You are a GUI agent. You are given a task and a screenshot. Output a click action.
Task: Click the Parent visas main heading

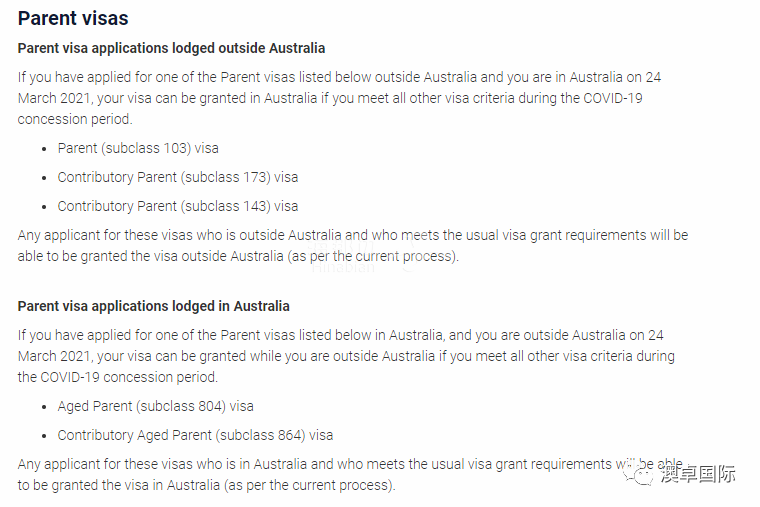pos(73,18)
